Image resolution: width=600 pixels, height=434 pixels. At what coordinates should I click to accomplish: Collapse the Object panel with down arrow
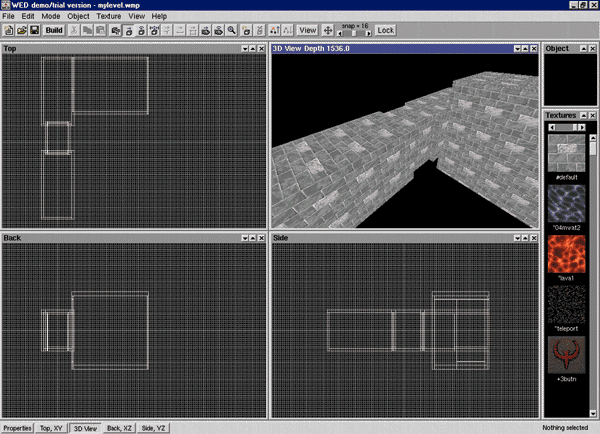[583, 48]
